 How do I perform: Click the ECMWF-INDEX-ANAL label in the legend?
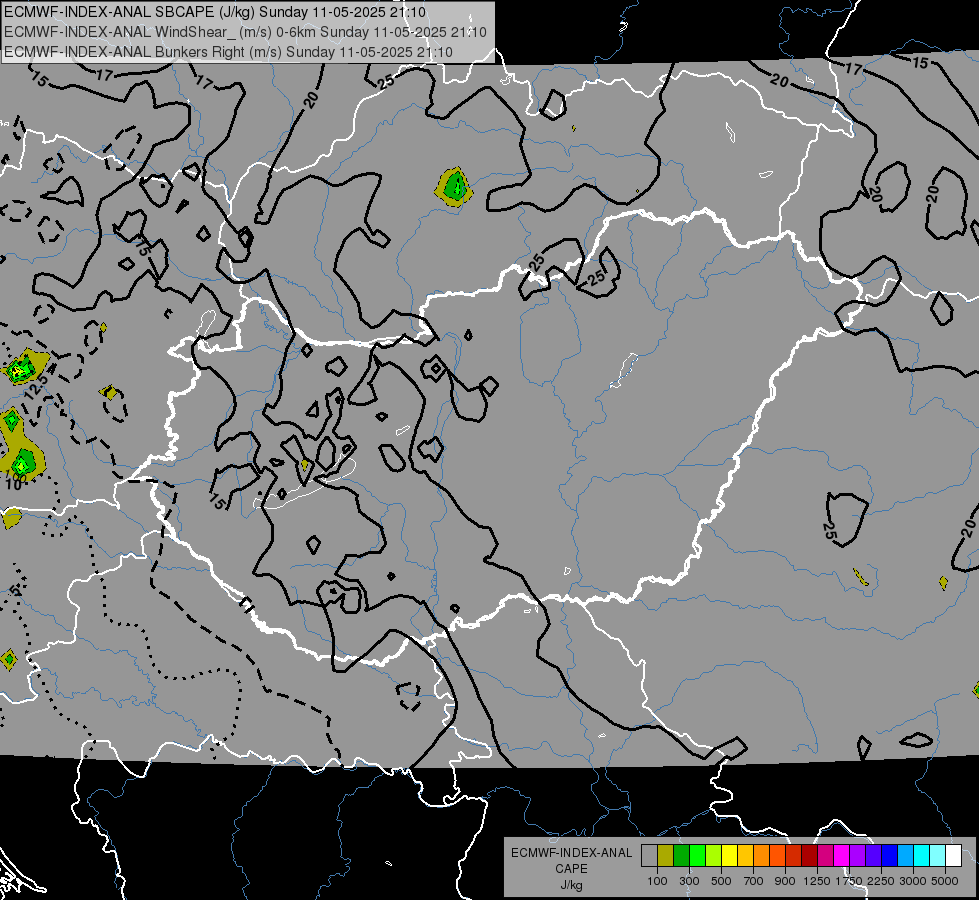point(571,853)
